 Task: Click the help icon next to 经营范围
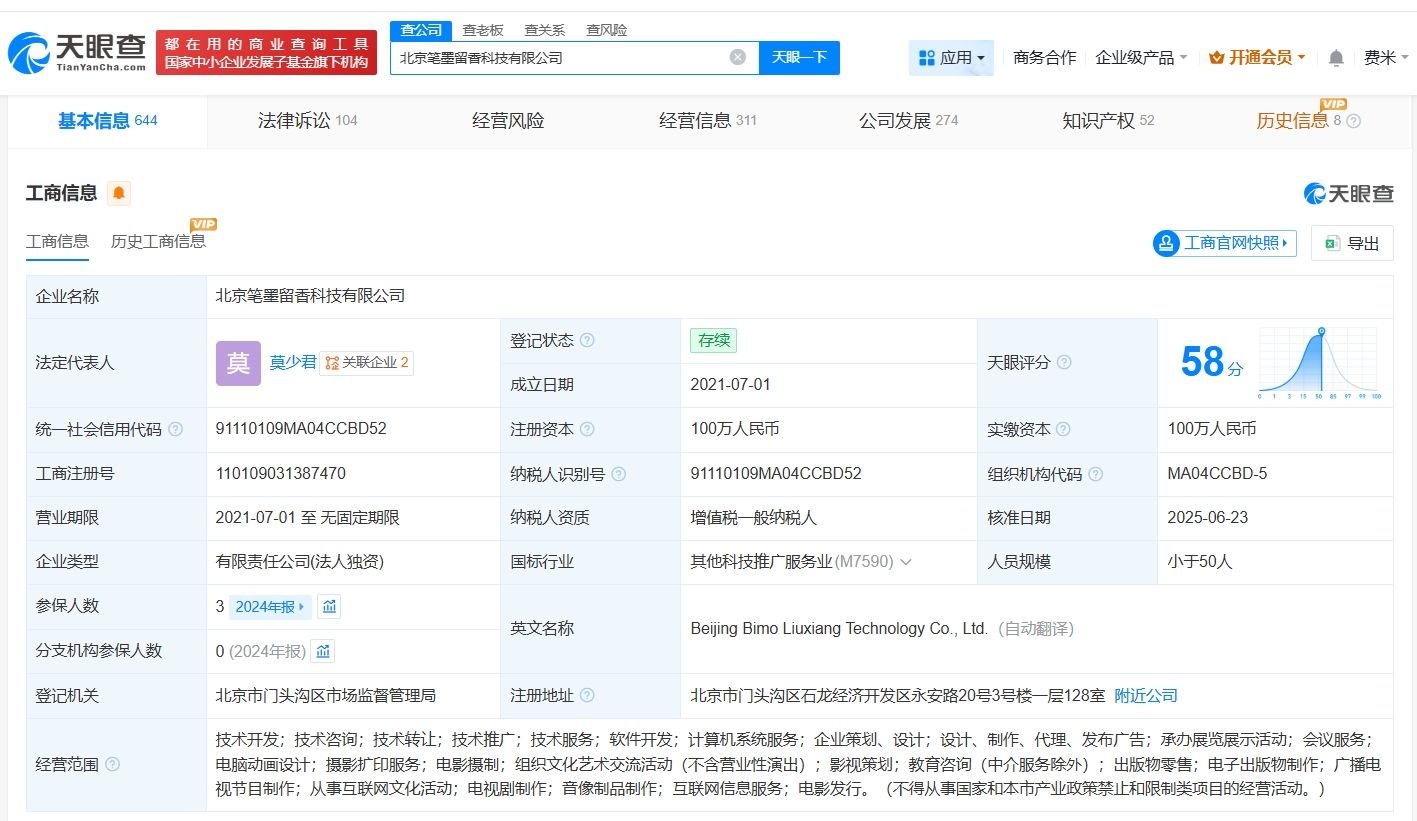click(x=113, y=764)
